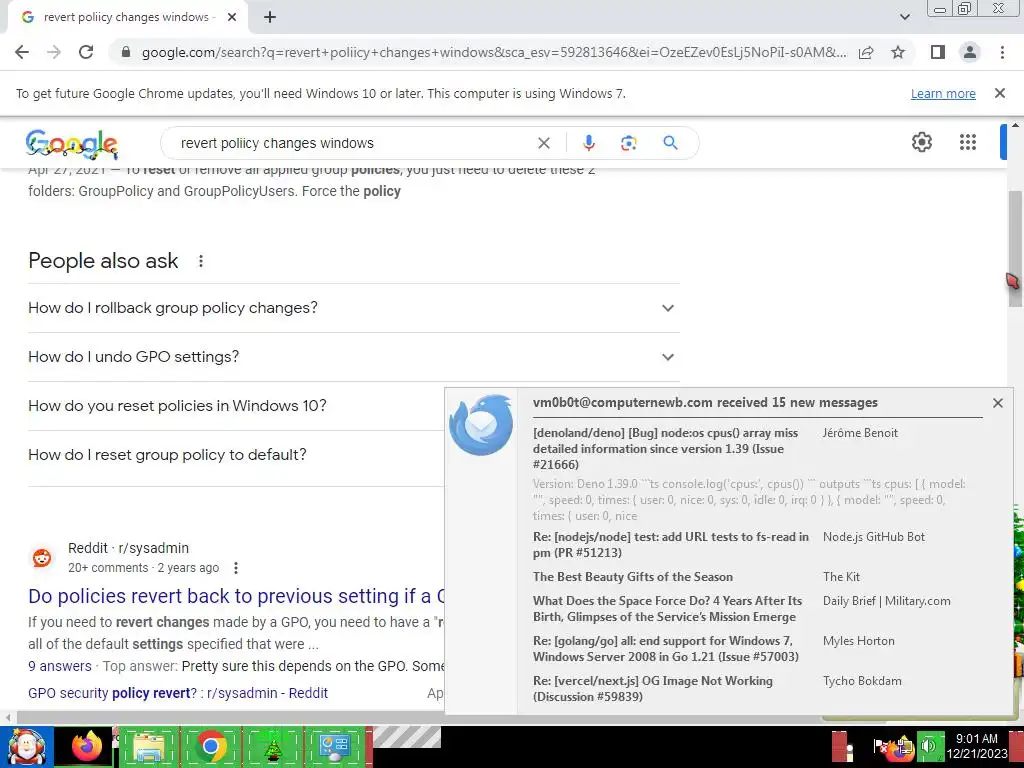The width and height of the screenshot is (1024, 768).
Task: Open 'Re: [nodejs/node] test: add URL tests' message
Action: pos(671,545)
